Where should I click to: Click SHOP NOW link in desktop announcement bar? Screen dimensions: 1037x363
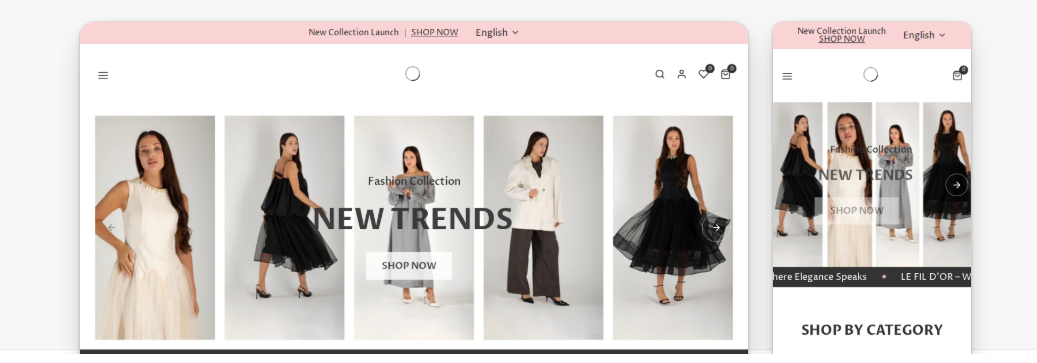tap(435, 32)
